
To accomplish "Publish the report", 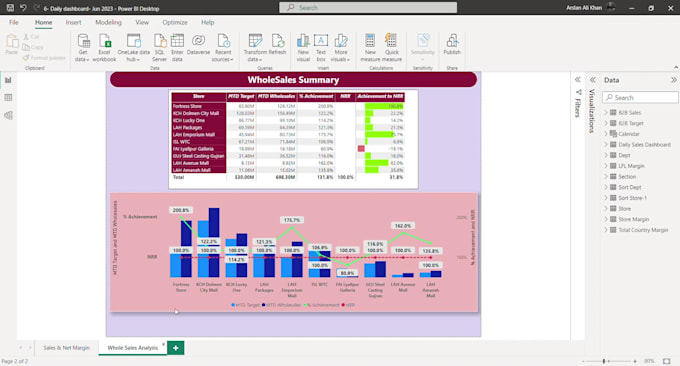I will [x=452, y=45].
